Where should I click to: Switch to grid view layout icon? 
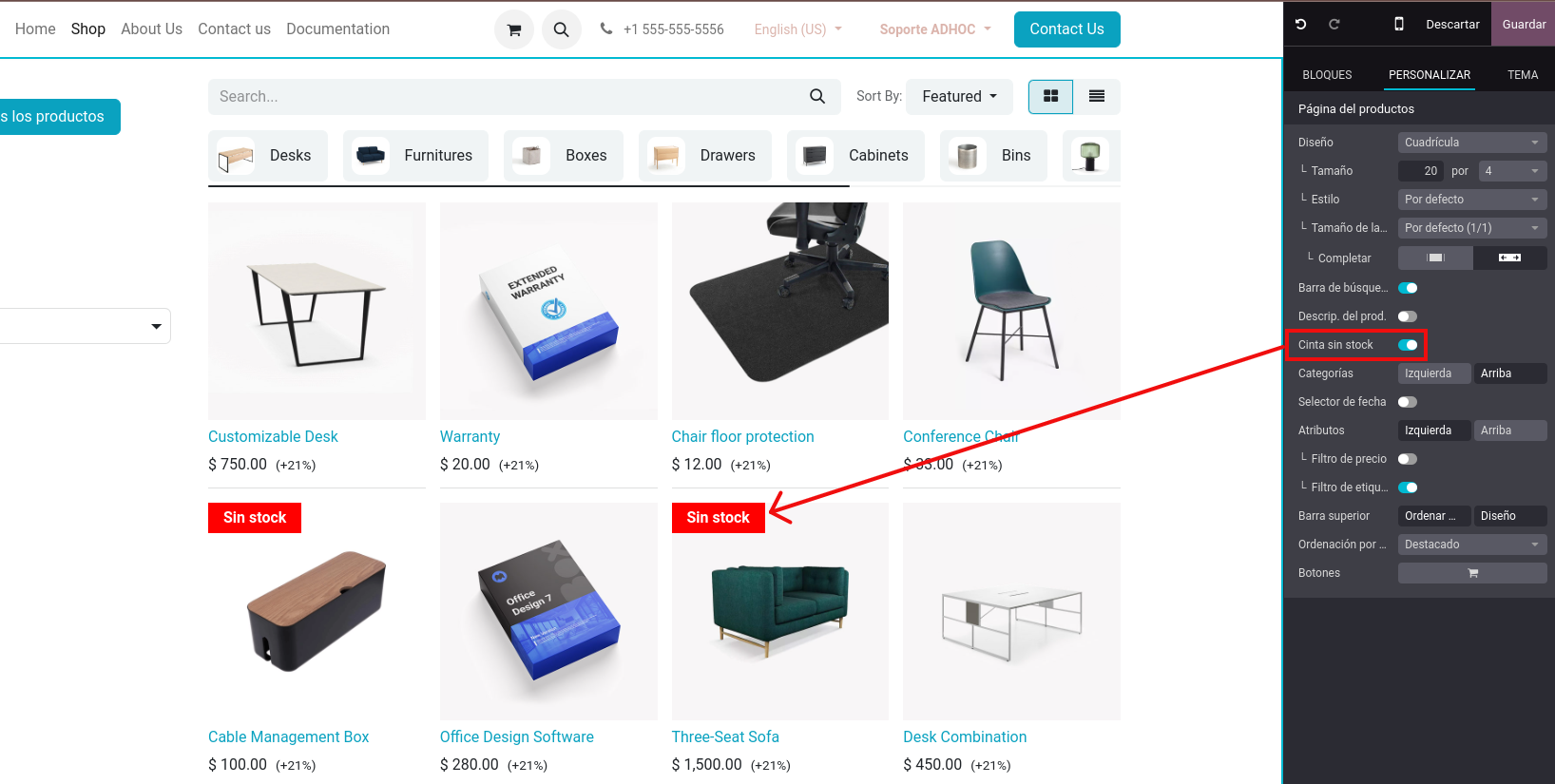1050,96
